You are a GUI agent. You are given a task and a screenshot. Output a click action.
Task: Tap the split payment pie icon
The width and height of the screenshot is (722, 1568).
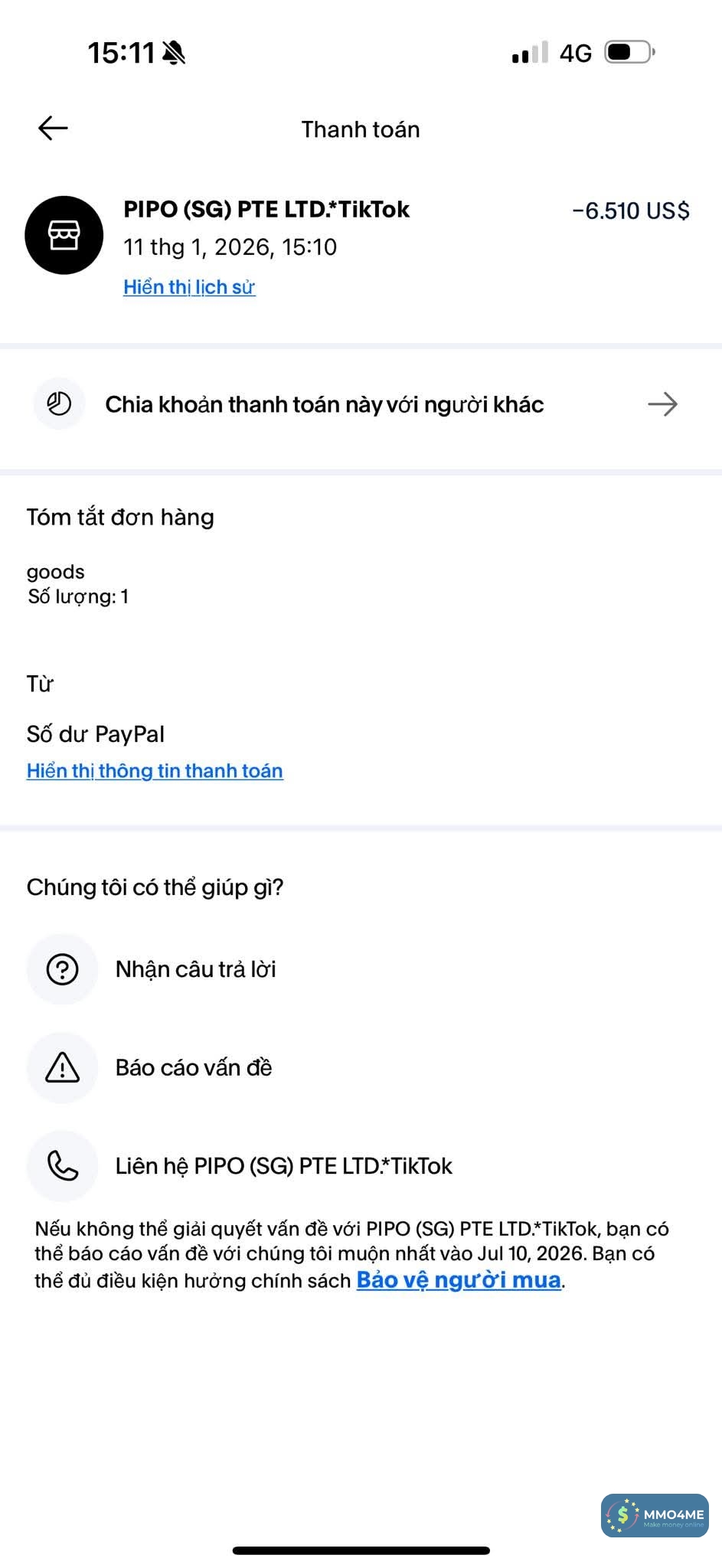(x=59, y=403)
